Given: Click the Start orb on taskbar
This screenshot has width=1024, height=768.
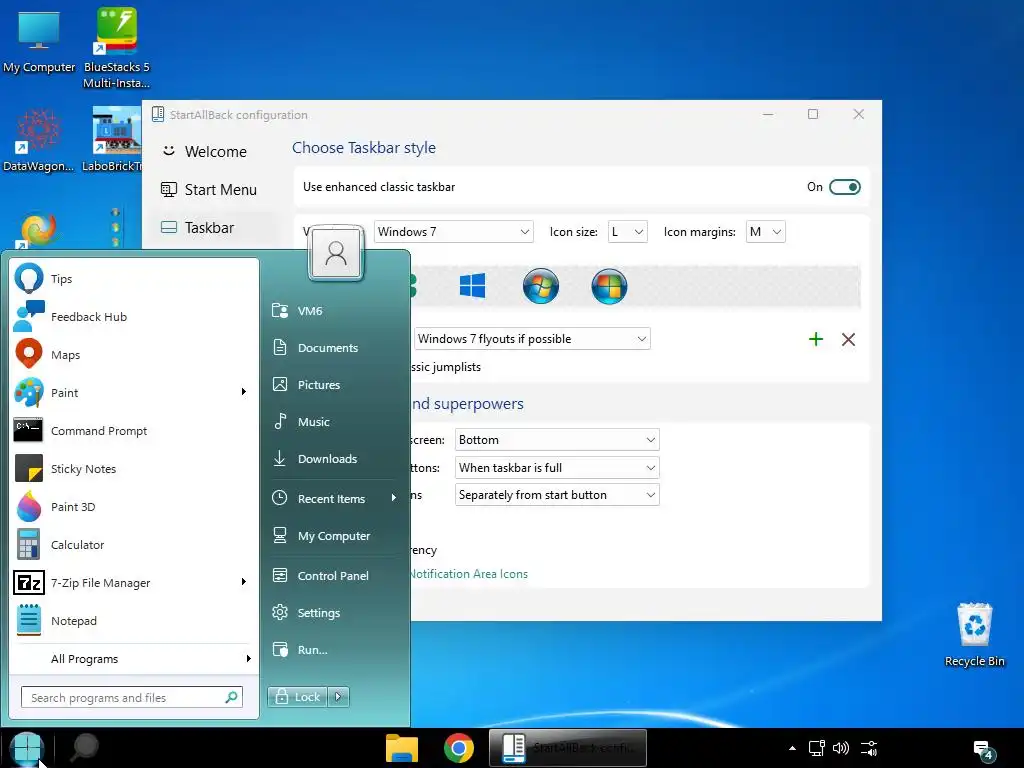Looking at the screenshot, I should click(27, 748).
